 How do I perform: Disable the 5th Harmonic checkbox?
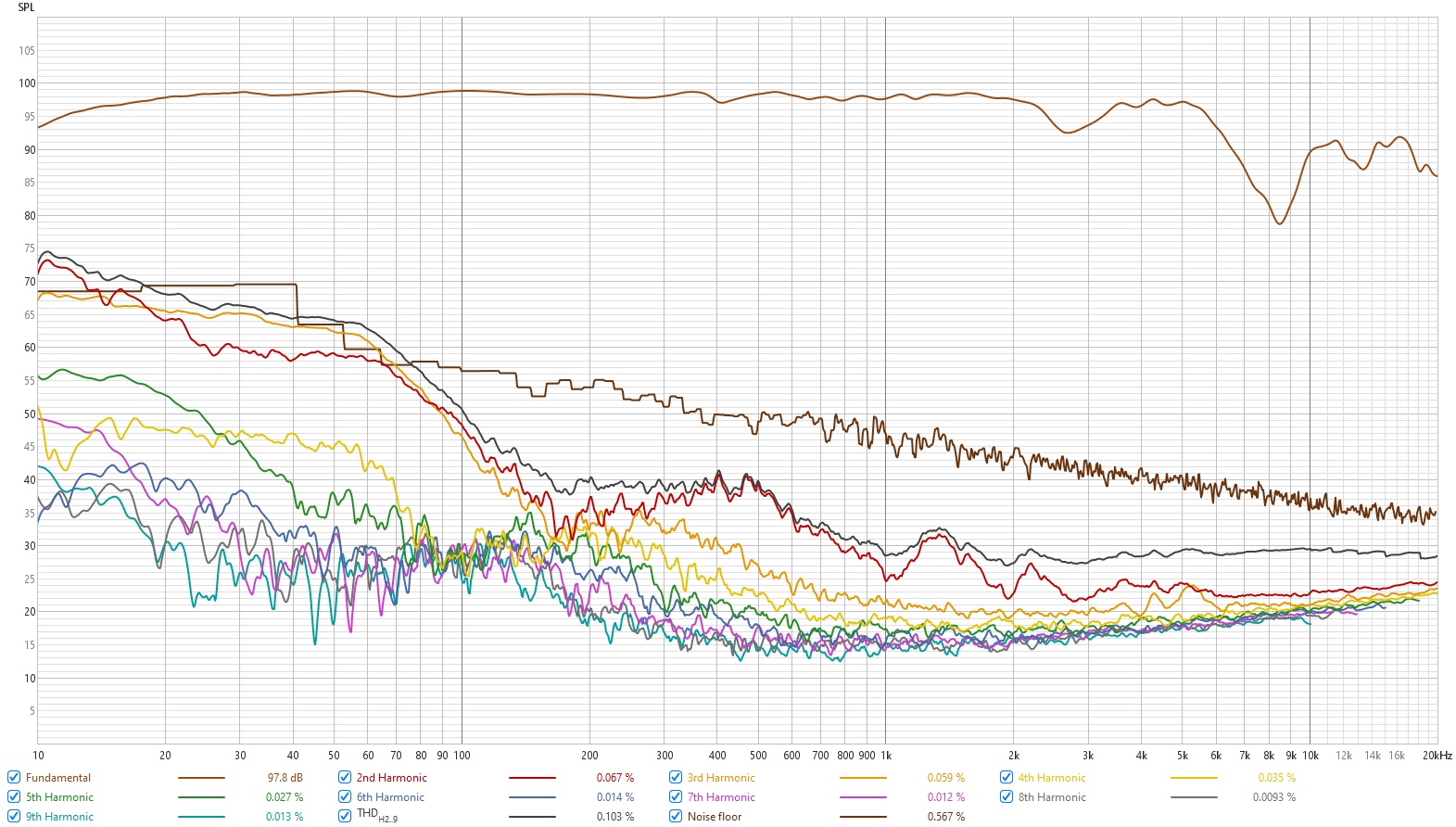(14, 796)
